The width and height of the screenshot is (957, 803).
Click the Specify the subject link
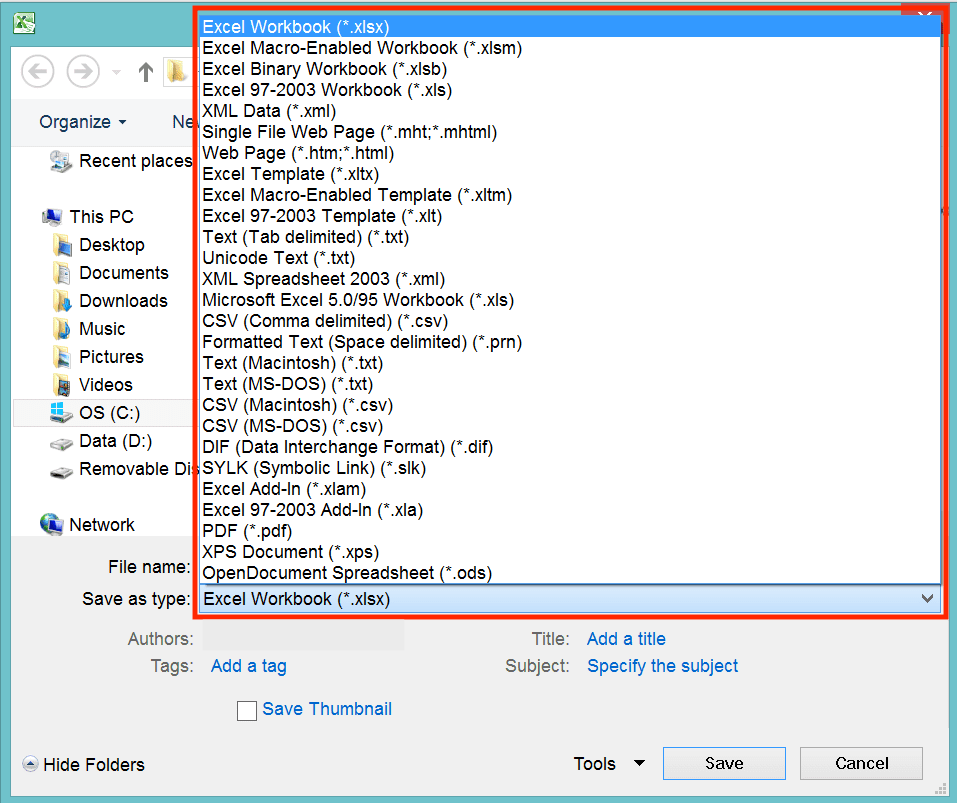662,666
